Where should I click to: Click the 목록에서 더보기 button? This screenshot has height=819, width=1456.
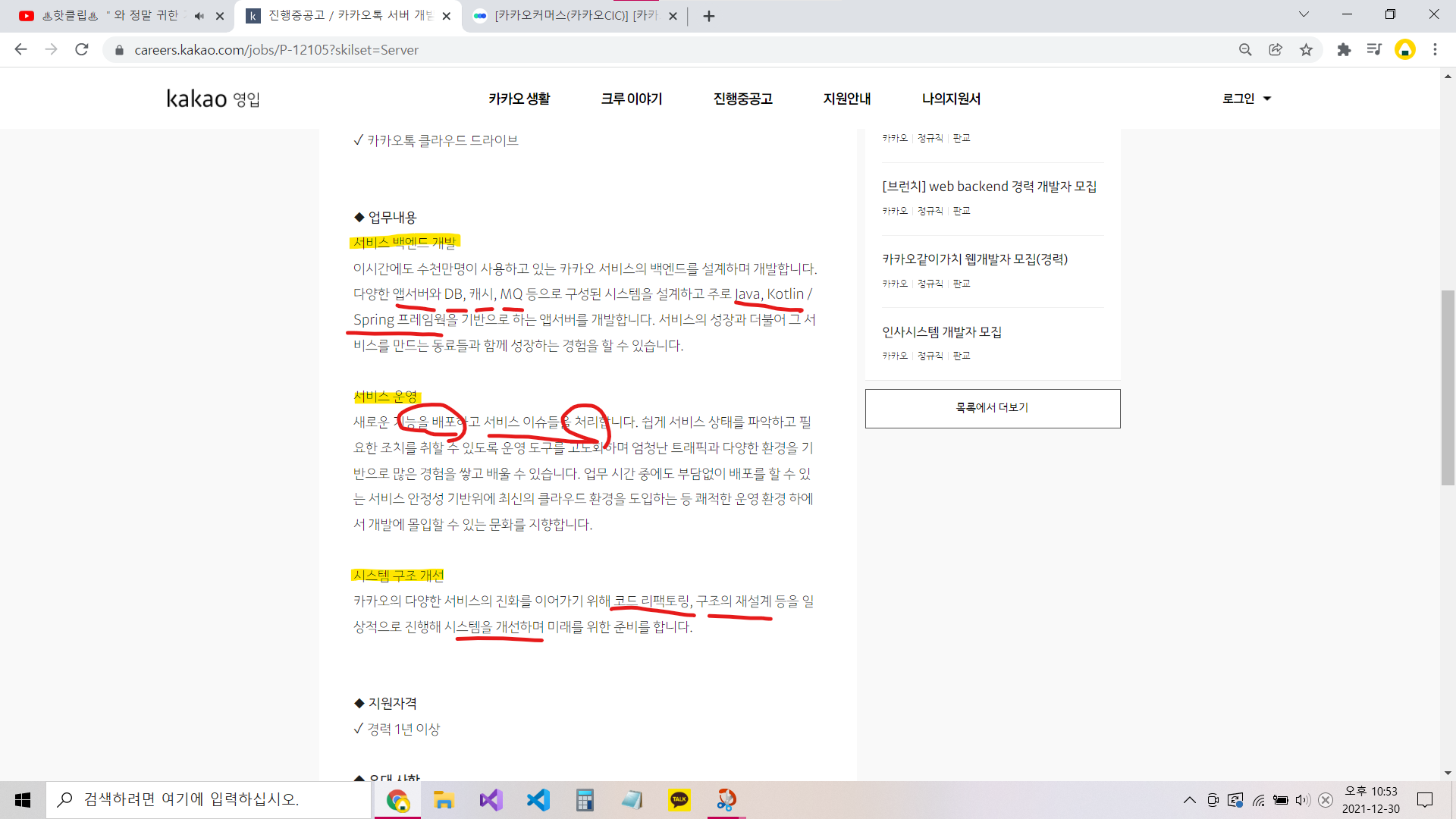click(992, 408)
